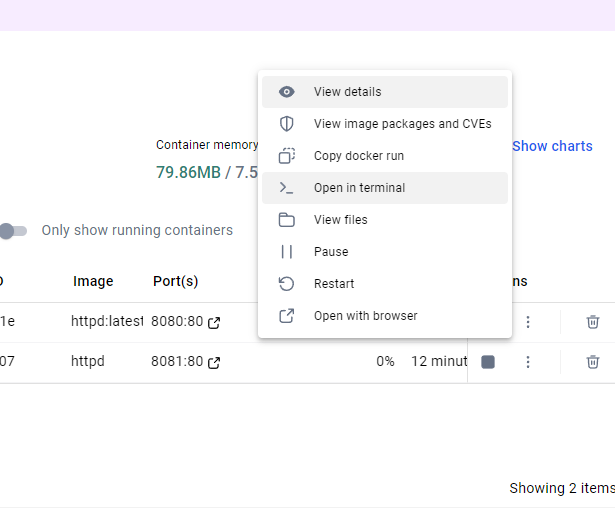Image resolution: width=615 pixels, height=513 pixels.
Task: Delete the httpd container using trash icon
Action: coord(593,362)
